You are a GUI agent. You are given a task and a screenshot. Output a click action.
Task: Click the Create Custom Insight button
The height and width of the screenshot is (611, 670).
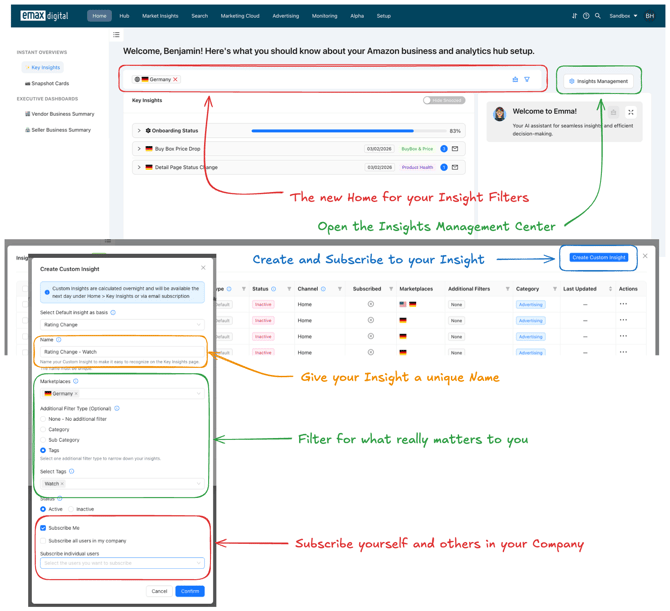[x=599, y=257]
